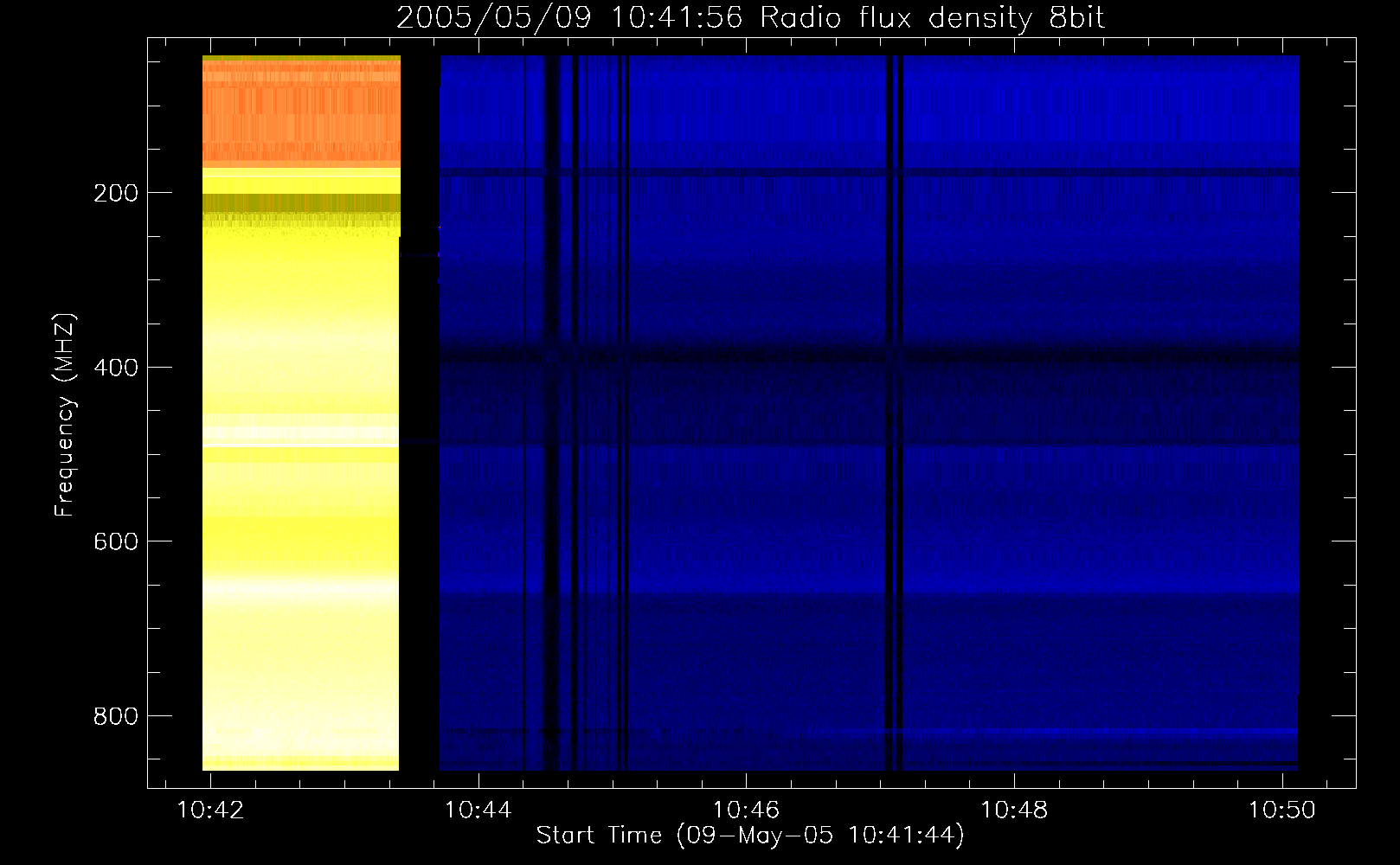Click the 10:50 time tick label
The height and width of the screenshot is (865, 1400).
pos(1281,810)
